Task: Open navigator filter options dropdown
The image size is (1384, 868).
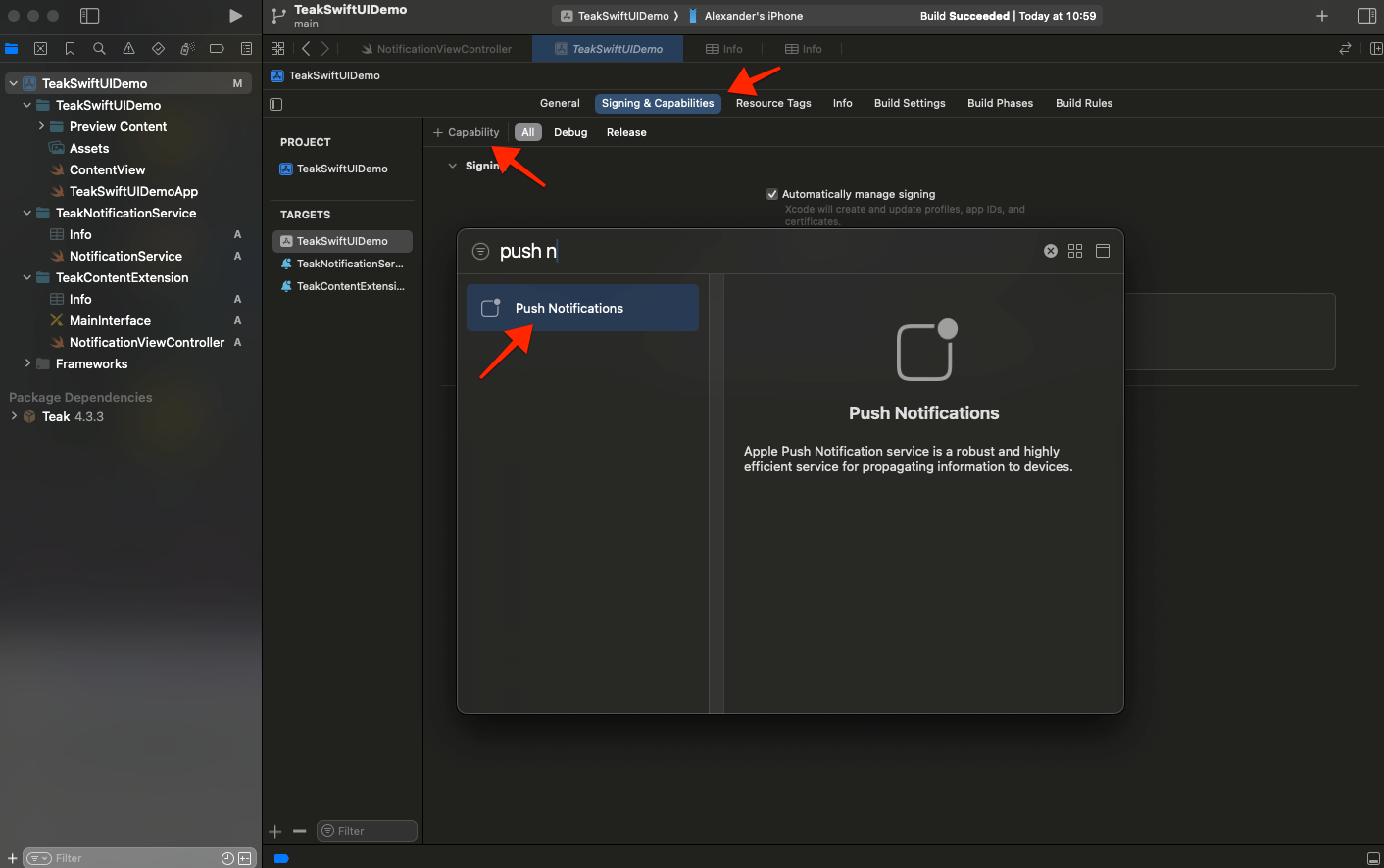Action: [x=38, y=858]
